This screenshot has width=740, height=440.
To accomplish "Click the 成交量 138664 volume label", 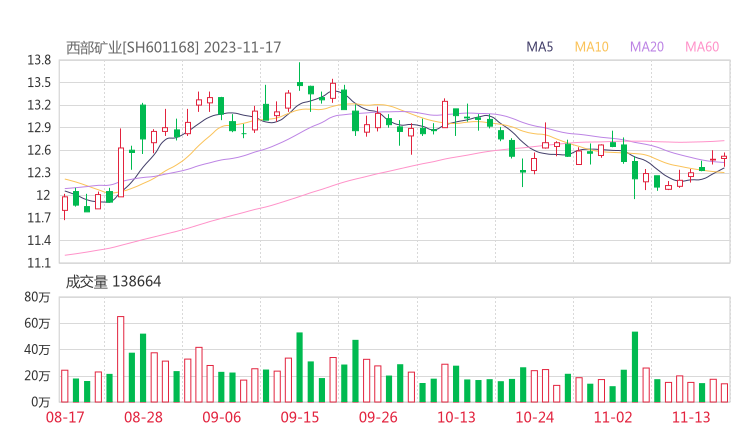I will pyautogui.click(x=113, y=282).
